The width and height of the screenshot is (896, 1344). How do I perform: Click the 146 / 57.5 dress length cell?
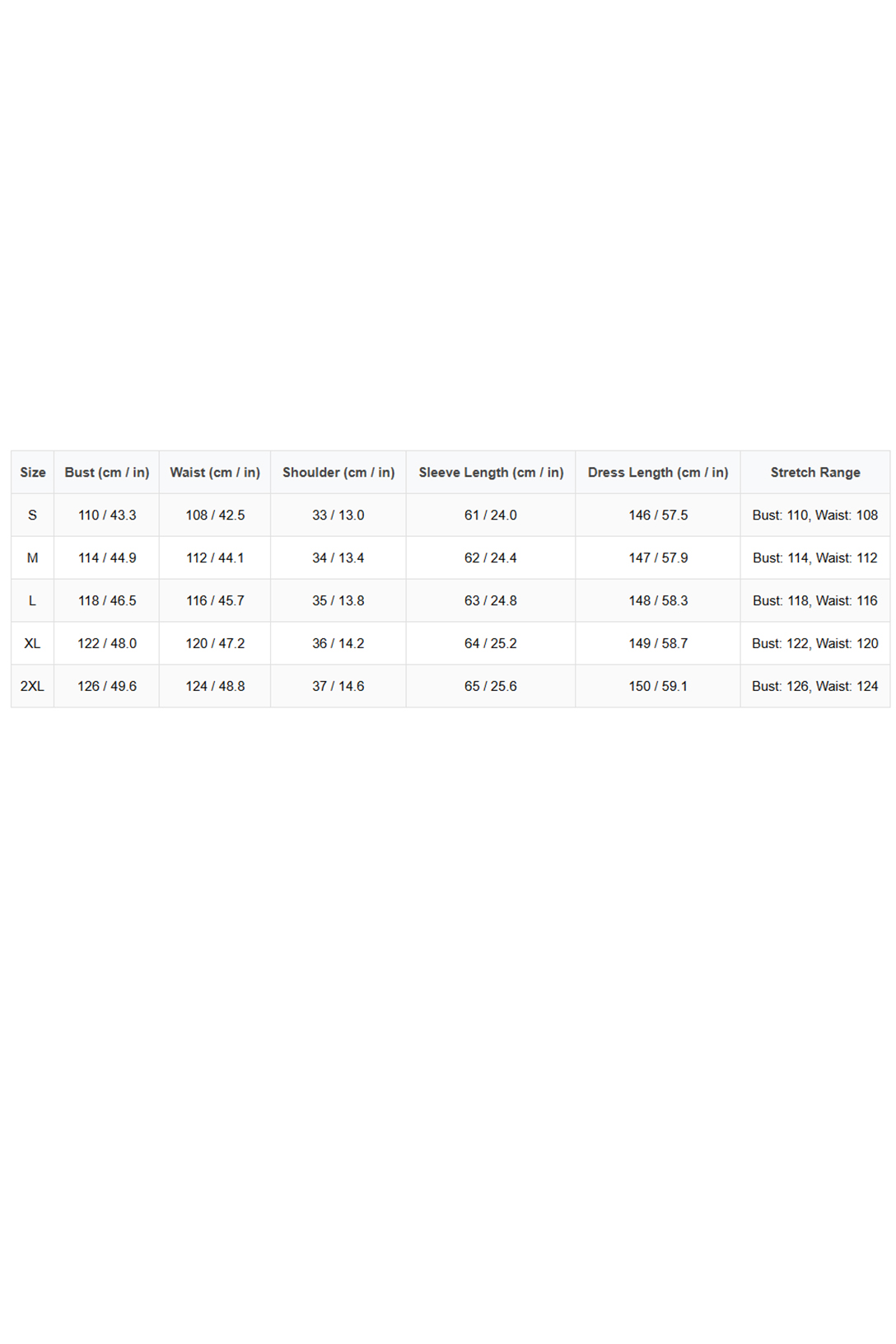(x=658, y=516)
